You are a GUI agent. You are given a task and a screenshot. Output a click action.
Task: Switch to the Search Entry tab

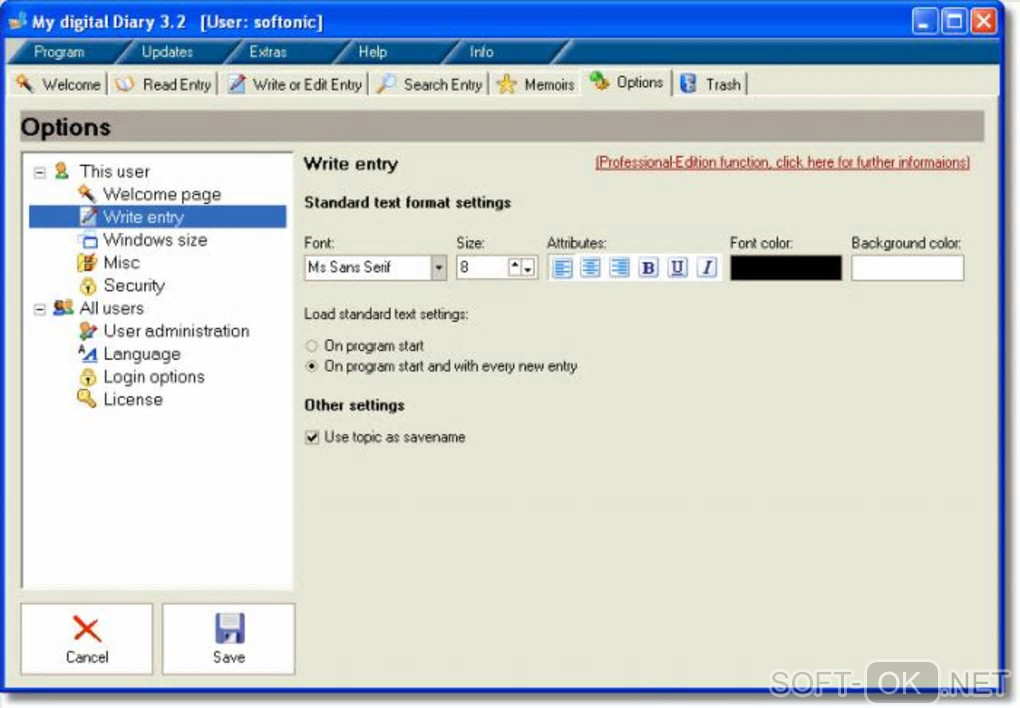pos(429,85)
